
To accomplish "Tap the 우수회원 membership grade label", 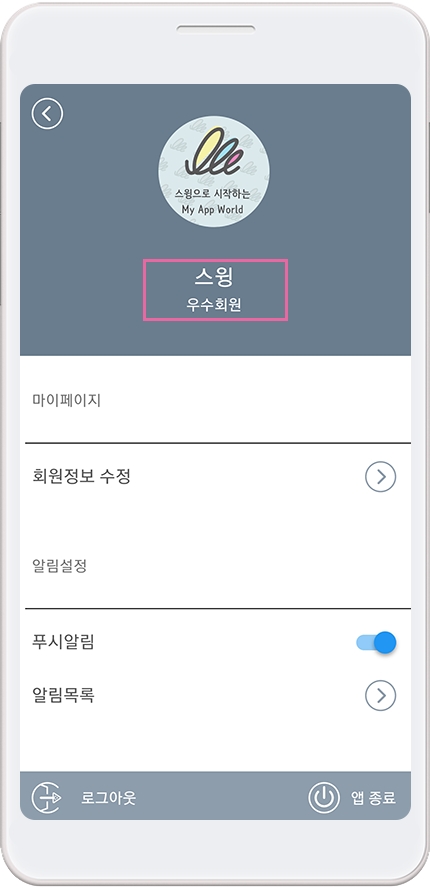I will pos(214,305).
